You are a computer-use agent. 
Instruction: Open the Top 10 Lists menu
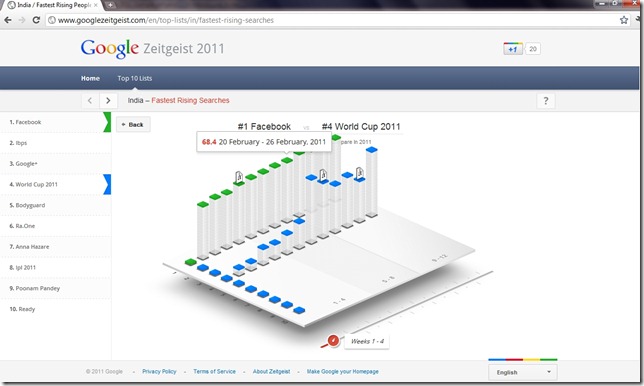(135, 78)
